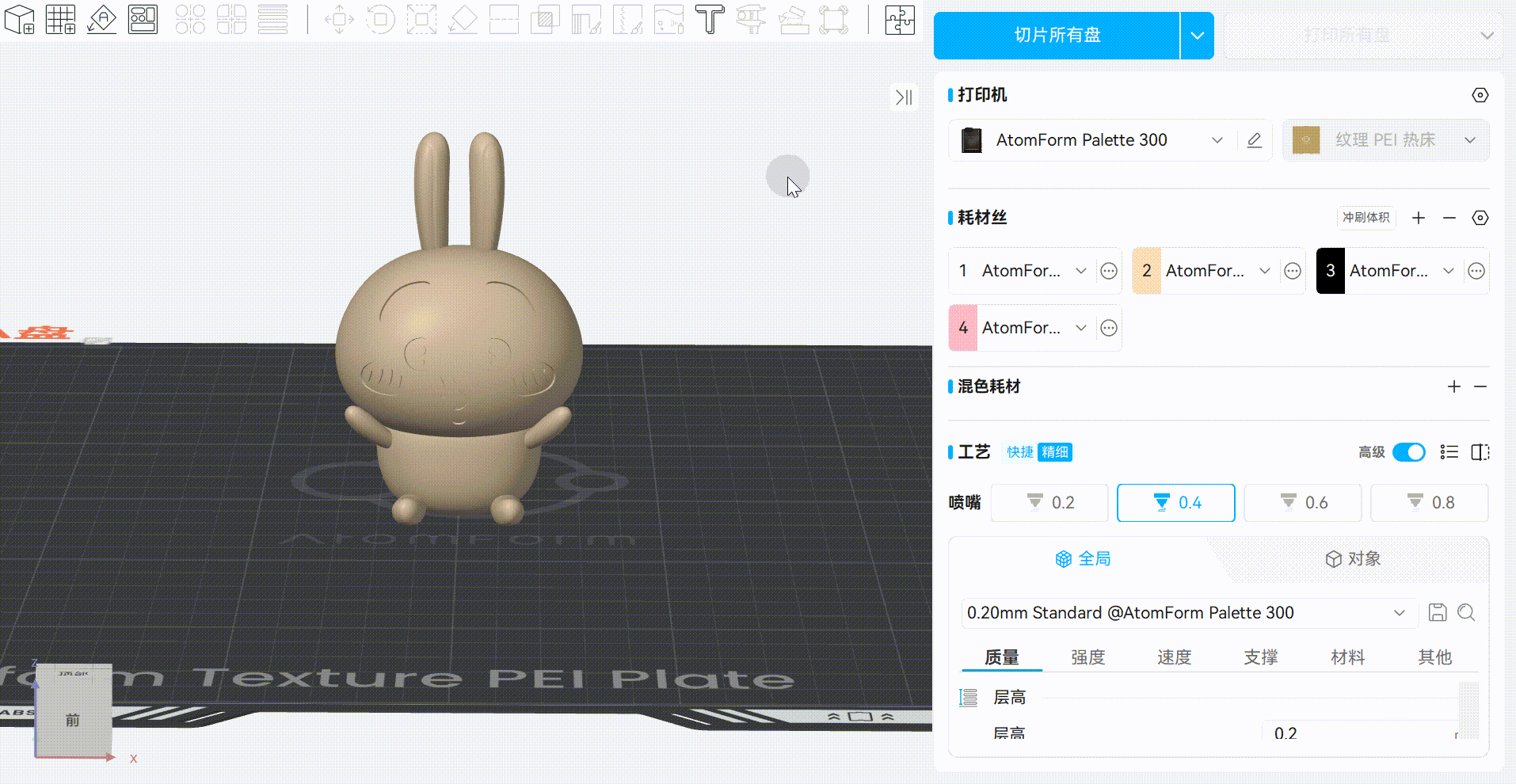Image resolution: width=1516 pixels, height=784 pixels.
Task: Select the 0.2 nozzle size
Action: pyautogui.click(x=1049, y=503)
